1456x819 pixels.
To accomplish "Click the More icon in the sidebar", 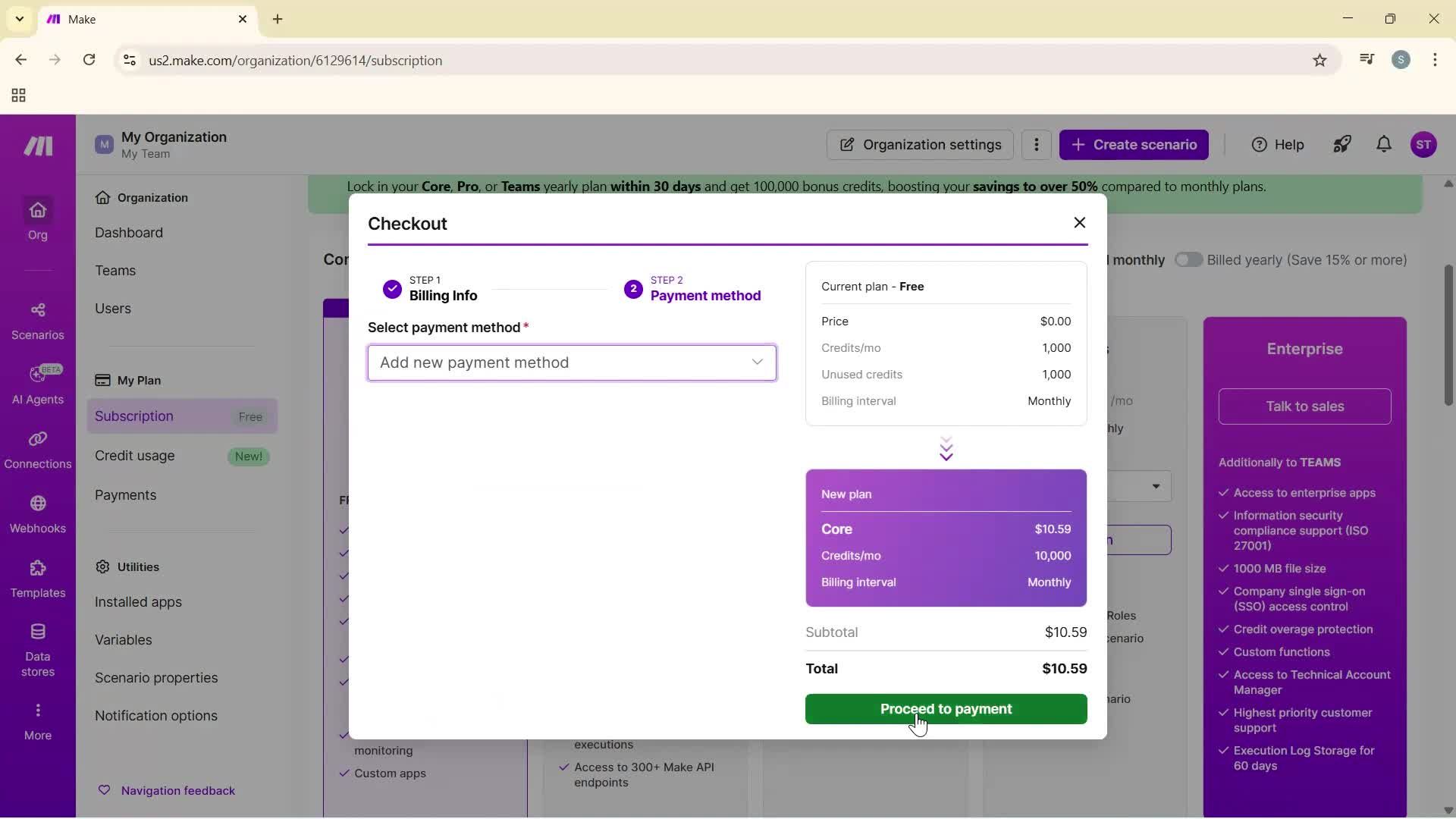I will tap(37, 719).
